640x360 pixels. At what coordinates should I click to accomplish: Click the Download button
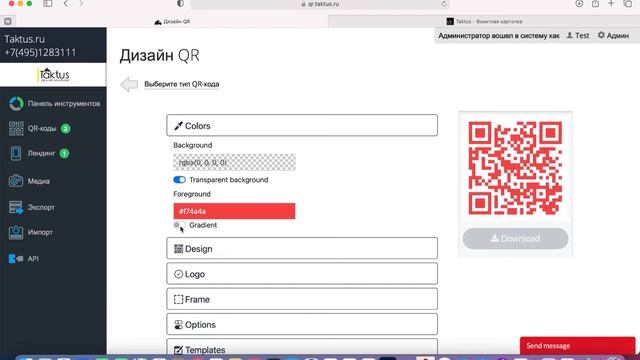(x=515, y=239)
